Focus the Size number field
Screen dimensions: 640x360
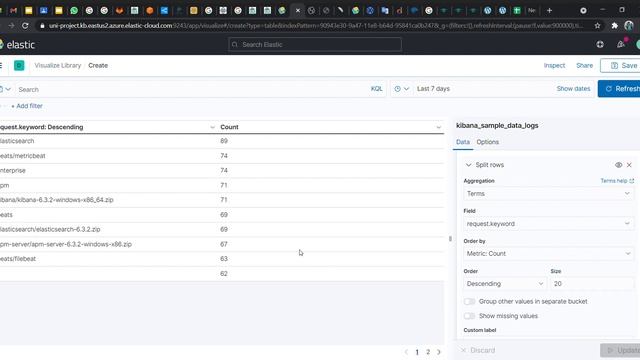(x=592, y=284)
